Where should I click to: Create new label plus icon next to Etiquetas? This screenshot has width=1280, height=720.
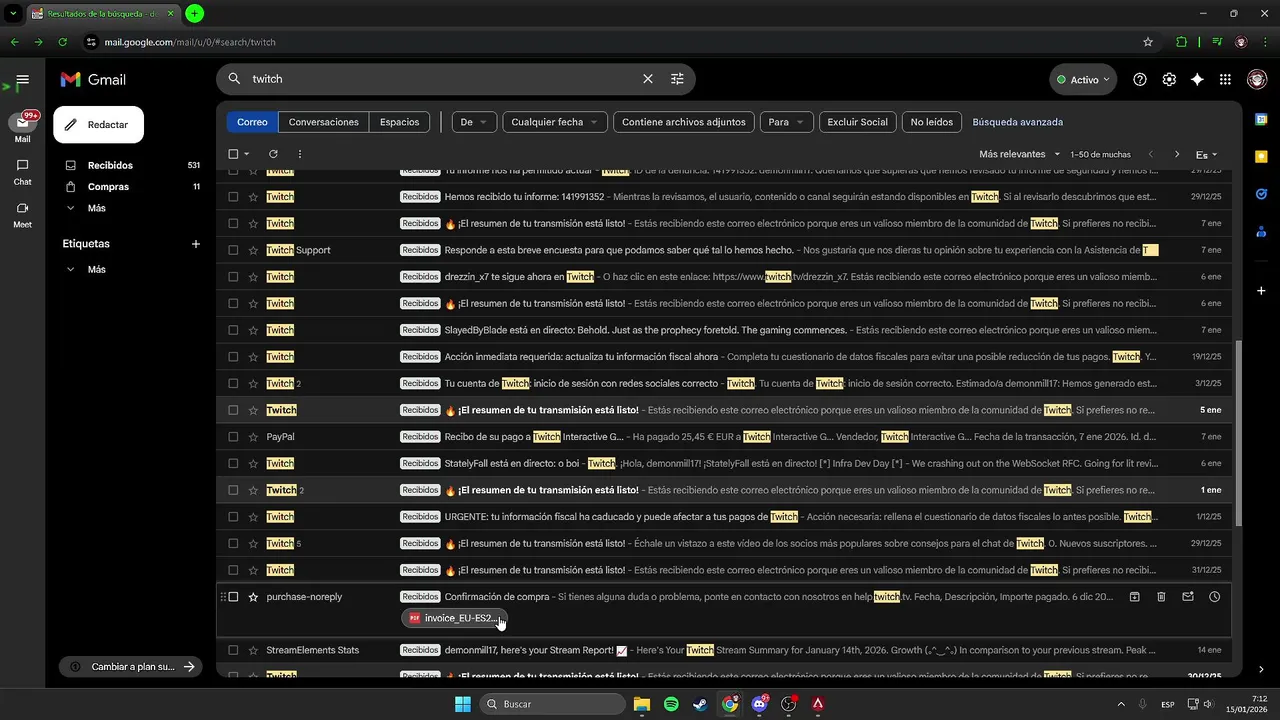tap(196, 244)
